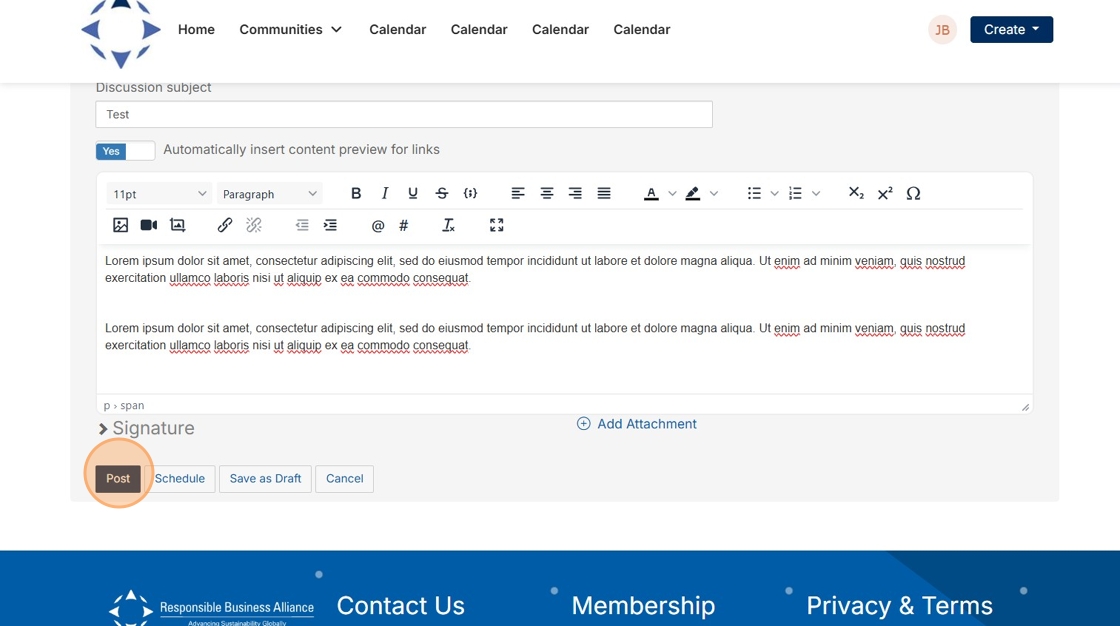Open the Paragraph format dropdown
1120x626 pixels.
click(269, 194)
